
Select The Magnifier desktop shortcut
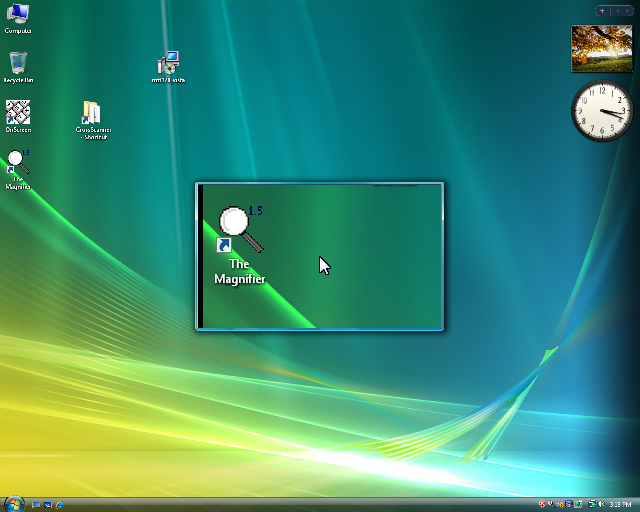pyautogui.click(x=17, y=165)
